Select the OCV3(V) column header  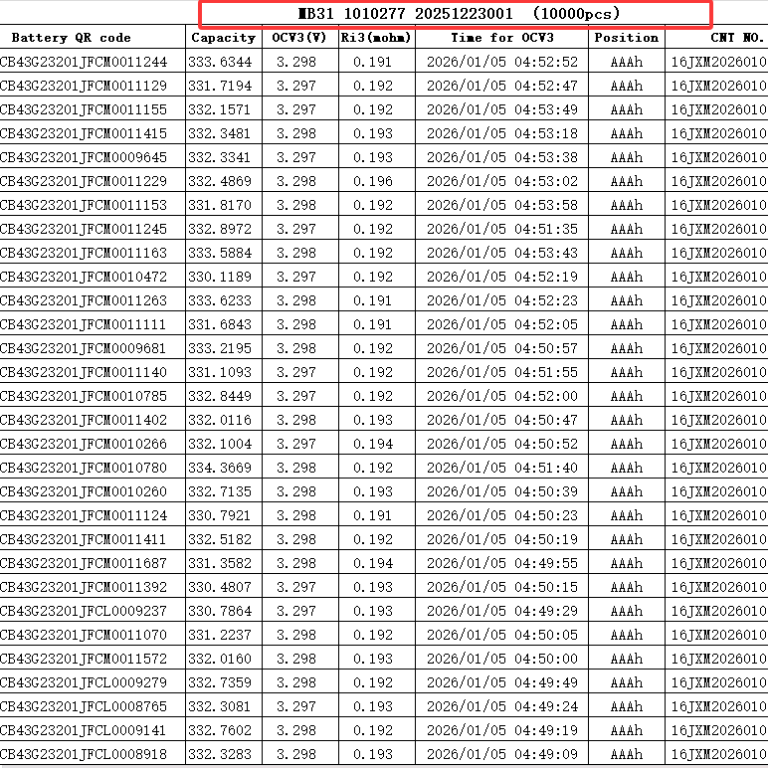pos(299,38)
